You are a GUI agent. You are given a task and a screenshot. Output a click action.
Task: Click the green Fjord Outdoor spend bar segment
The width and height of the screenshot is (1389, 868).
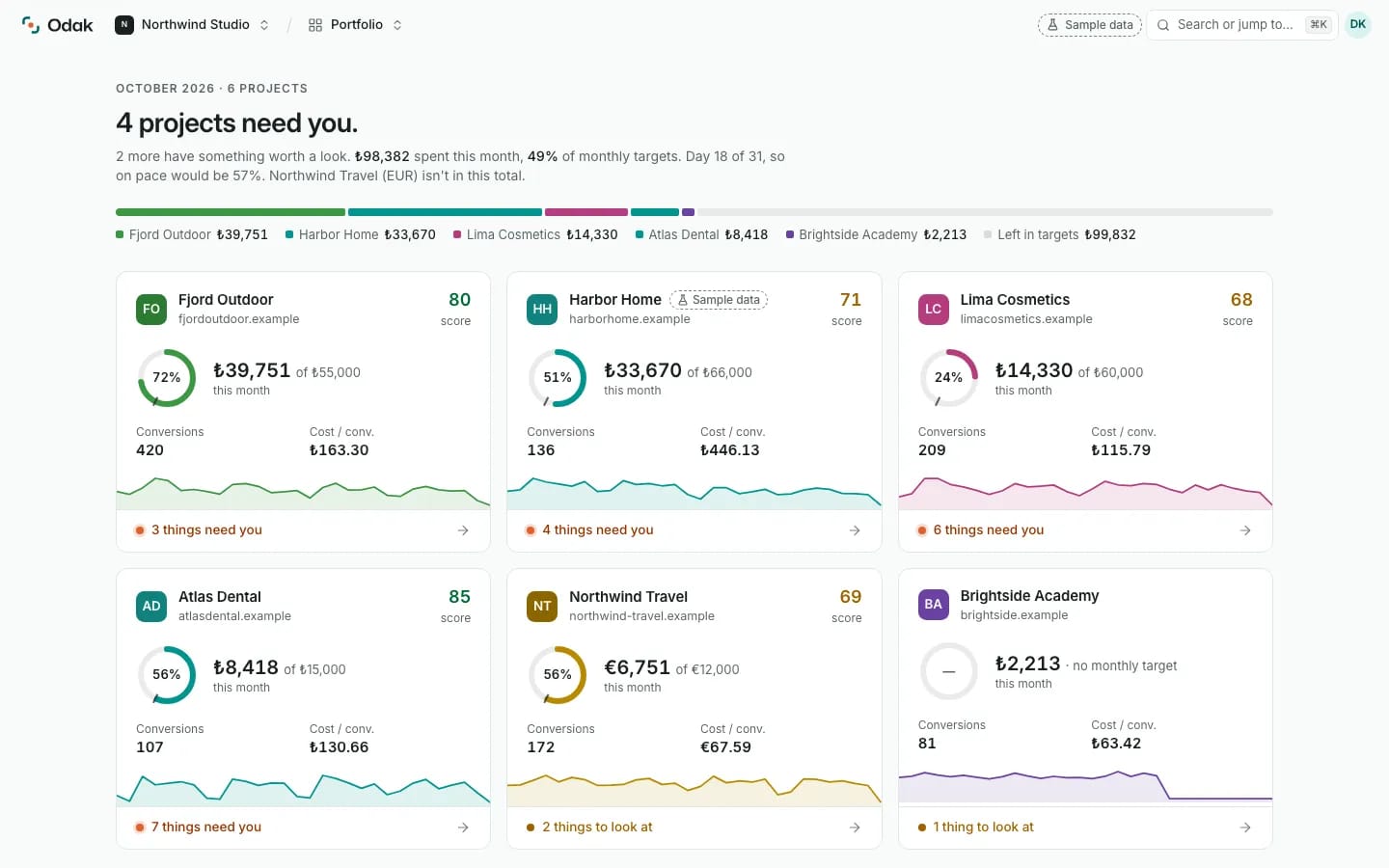tap(231, 212)
